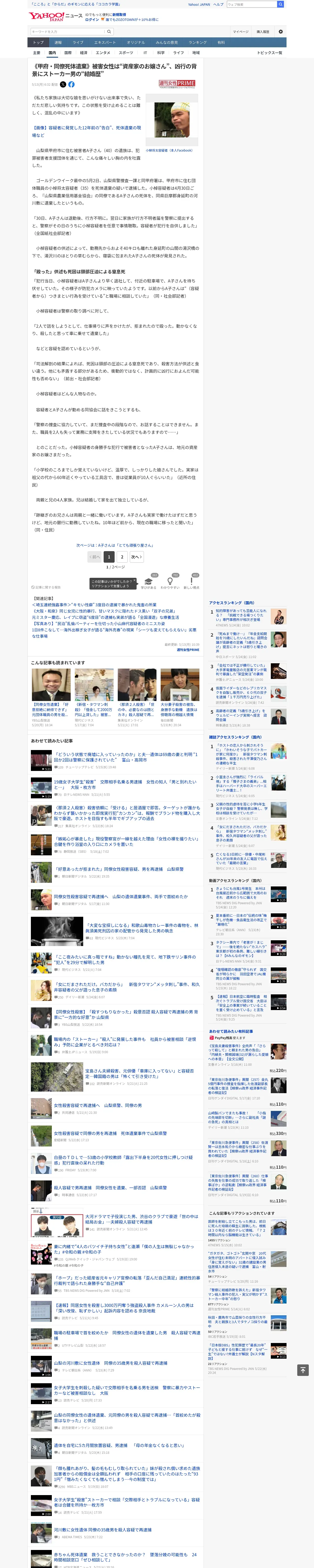Screen dimensions: 314x1568
Task: Click the 次へ pagination button
Action: tap(137, 556)
